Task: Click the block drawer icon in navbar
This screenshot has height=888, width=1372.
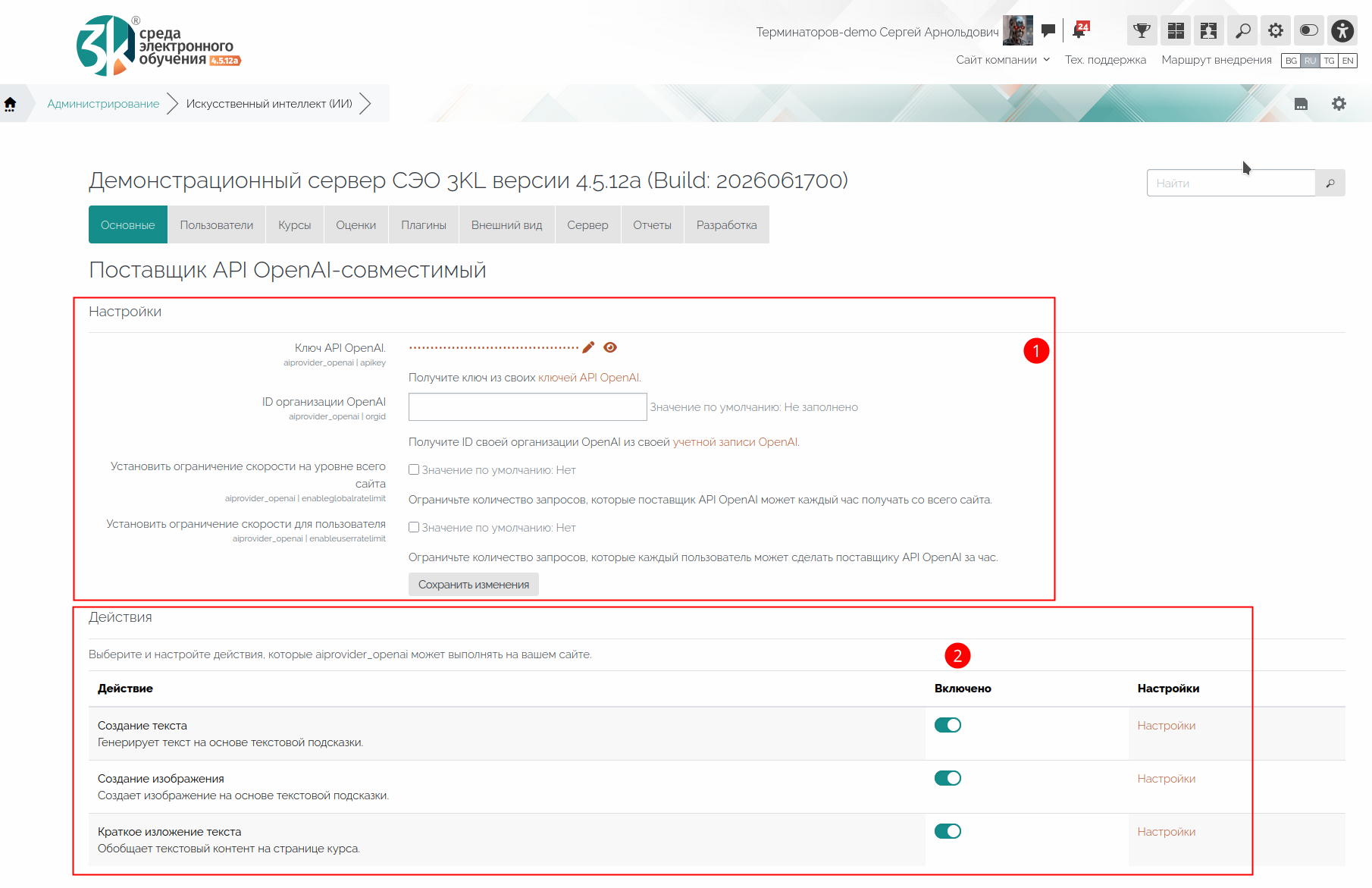Action: pos(1301,104)
